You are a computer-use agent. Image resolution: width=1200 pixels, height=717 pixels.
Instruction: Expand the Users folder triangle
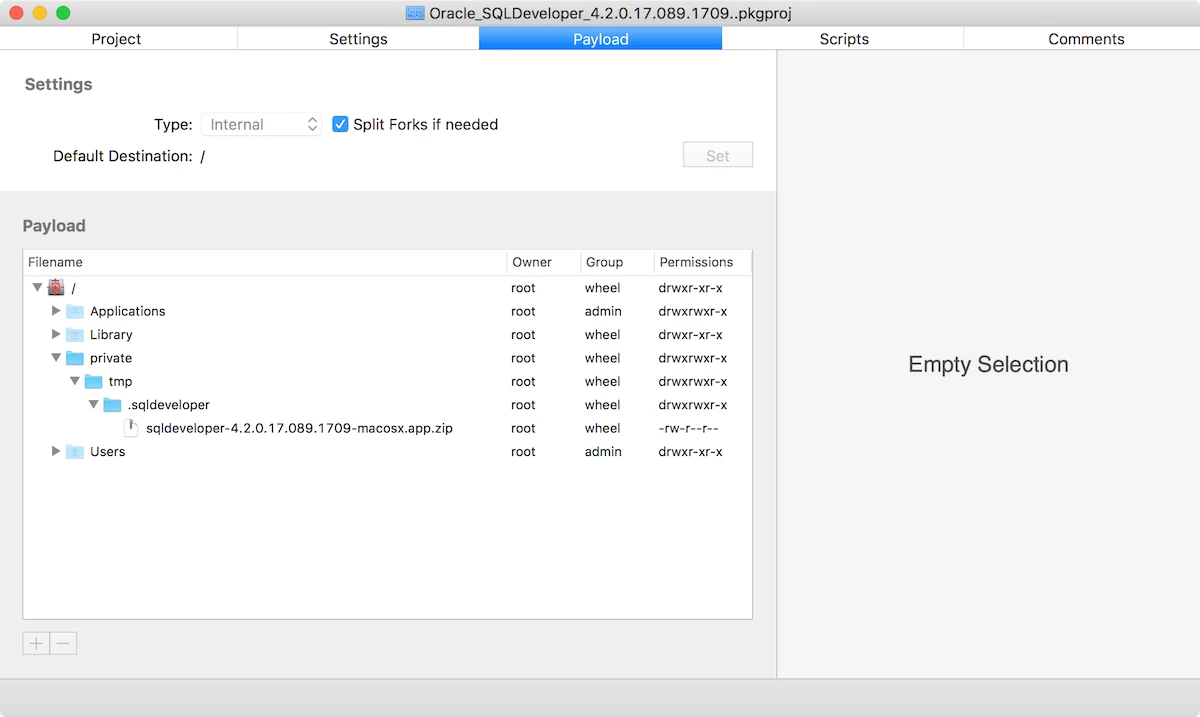click(x=56, y=451)
